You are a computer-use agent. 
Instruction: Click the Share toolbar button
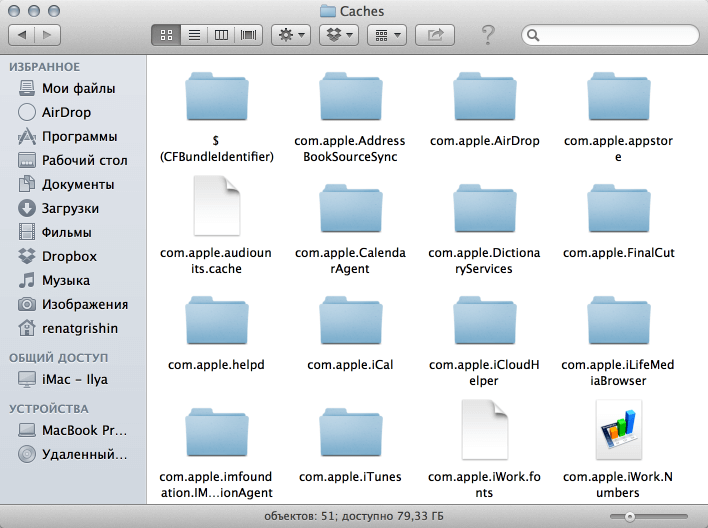435,35
